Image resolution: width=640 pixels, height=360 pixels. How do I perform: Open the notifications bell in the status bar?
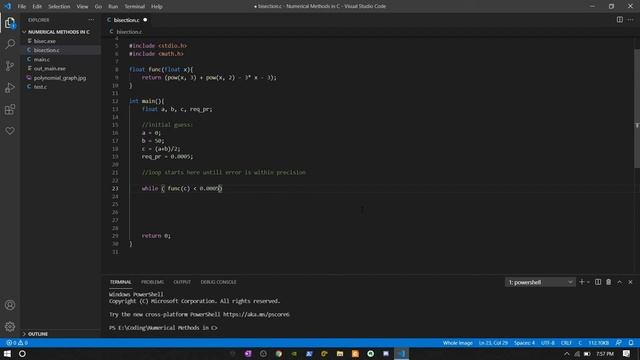(631, 343)
